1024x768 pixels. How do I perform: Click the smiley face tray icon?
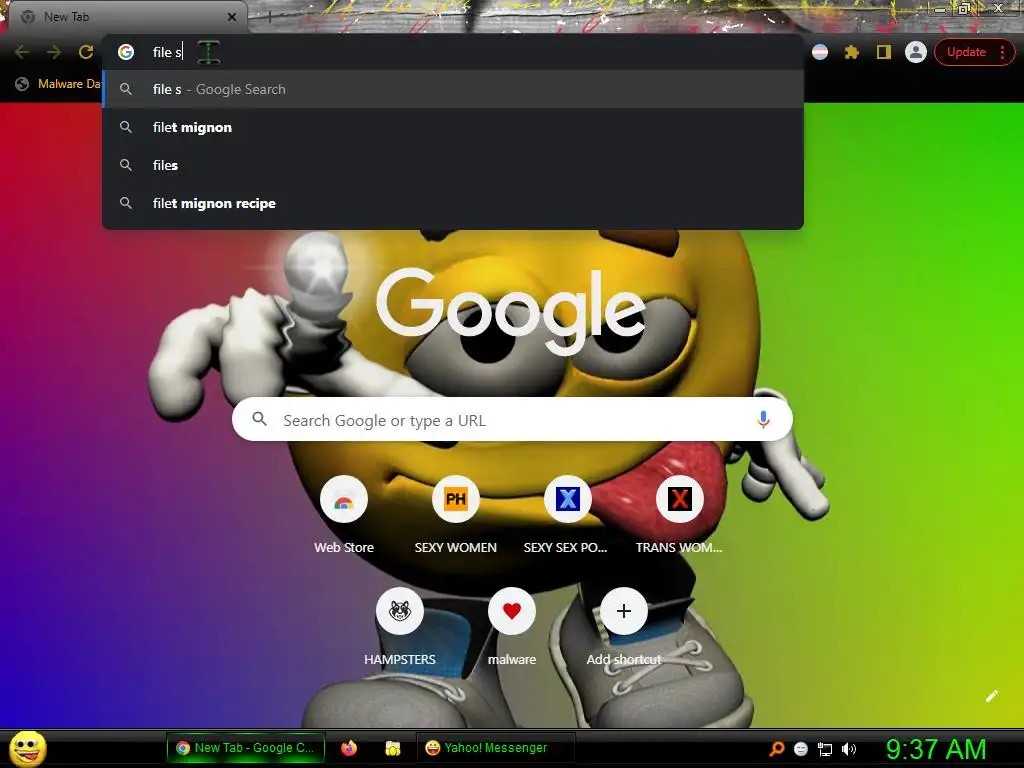pyautogui.click(x=801, y=749)
